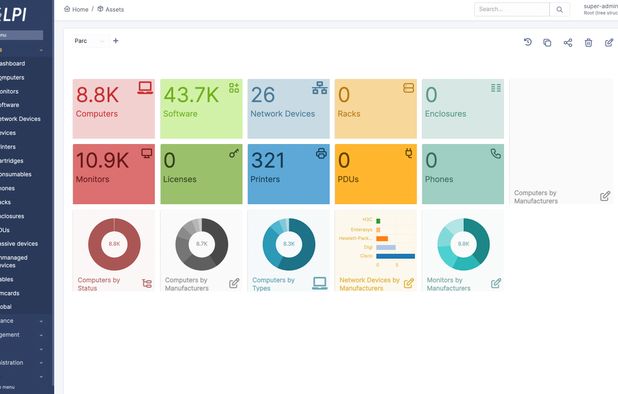The height and width of the screenshot is (394, 618).
Task: Add a new dashboard with plus icon
Action: point(115,41)
